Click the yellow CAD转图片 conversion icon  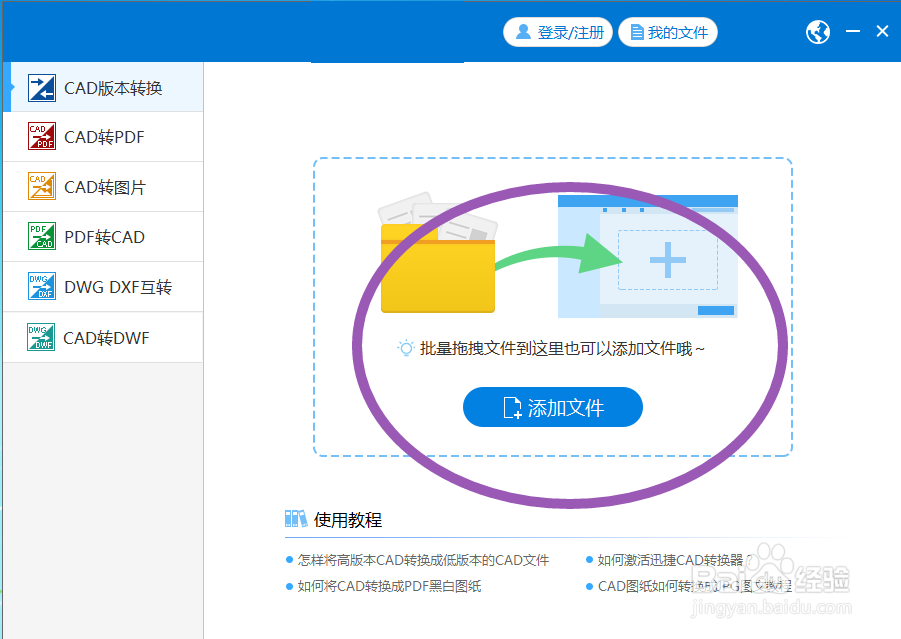click(x=41, y=187)
